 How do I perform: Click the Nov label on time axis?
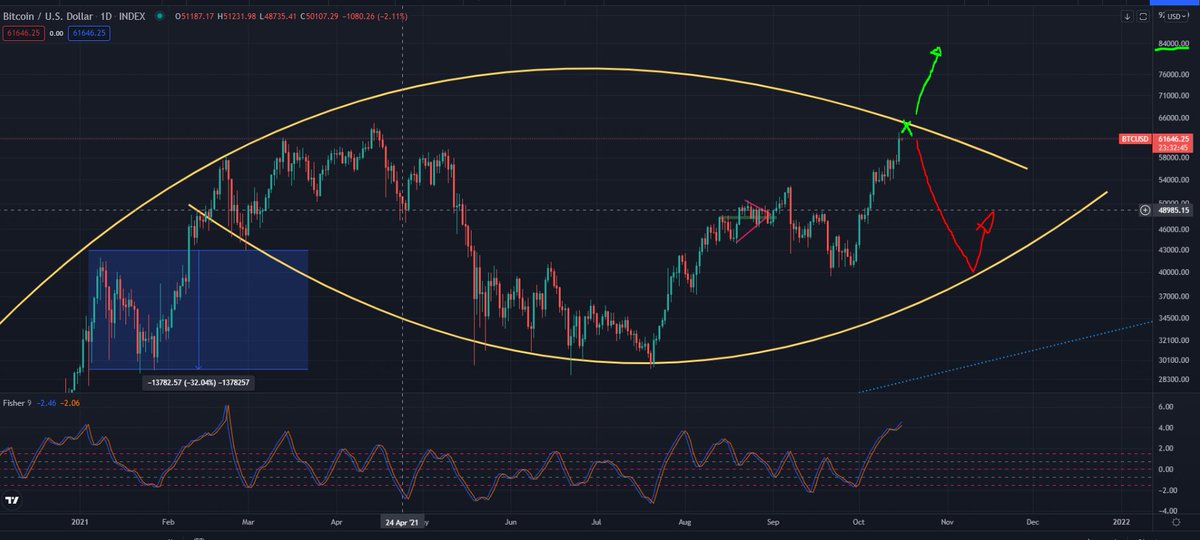948,522
